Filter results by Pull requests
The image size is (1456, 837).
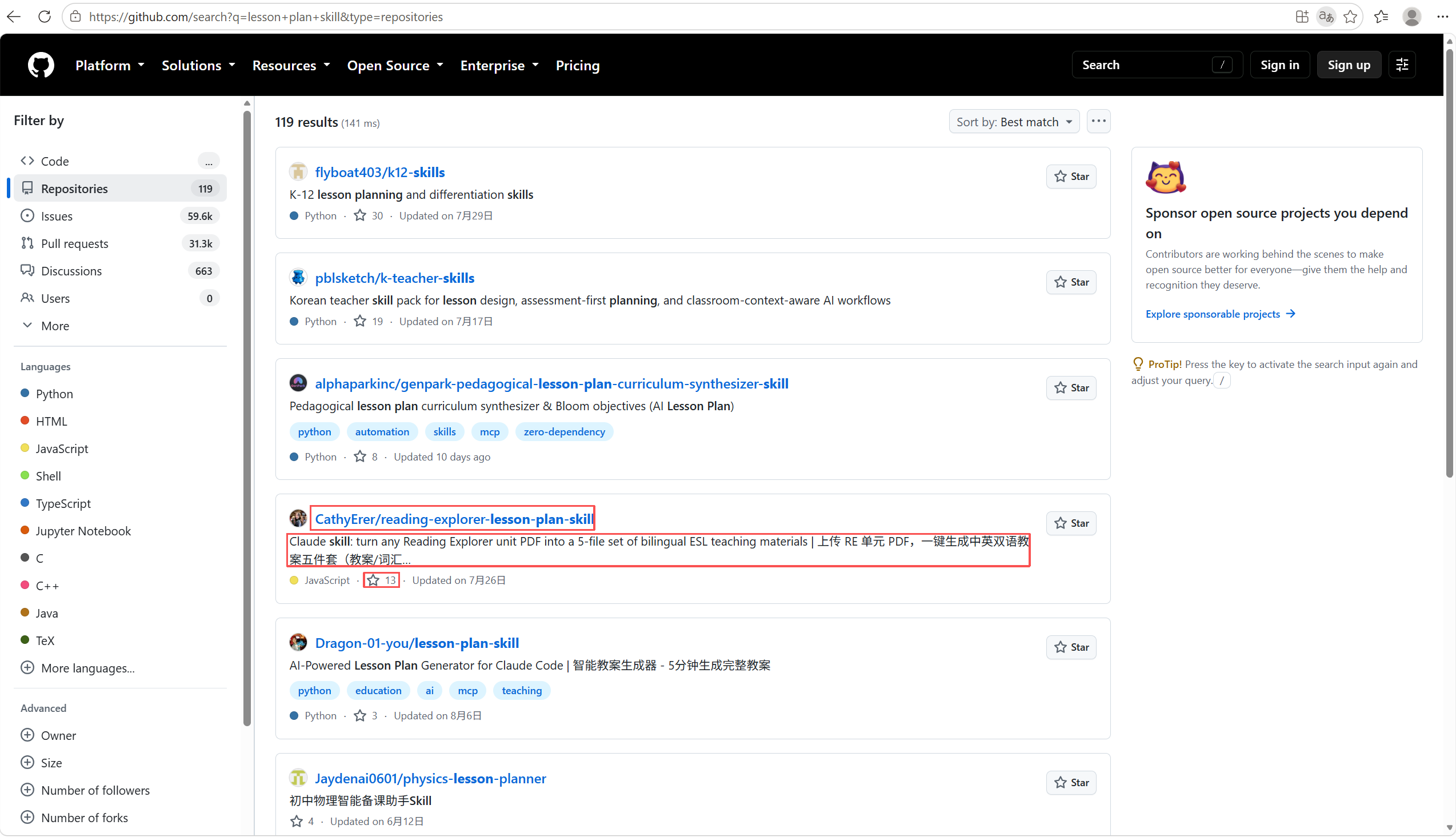pyautogui.click(x=119, y=243)
